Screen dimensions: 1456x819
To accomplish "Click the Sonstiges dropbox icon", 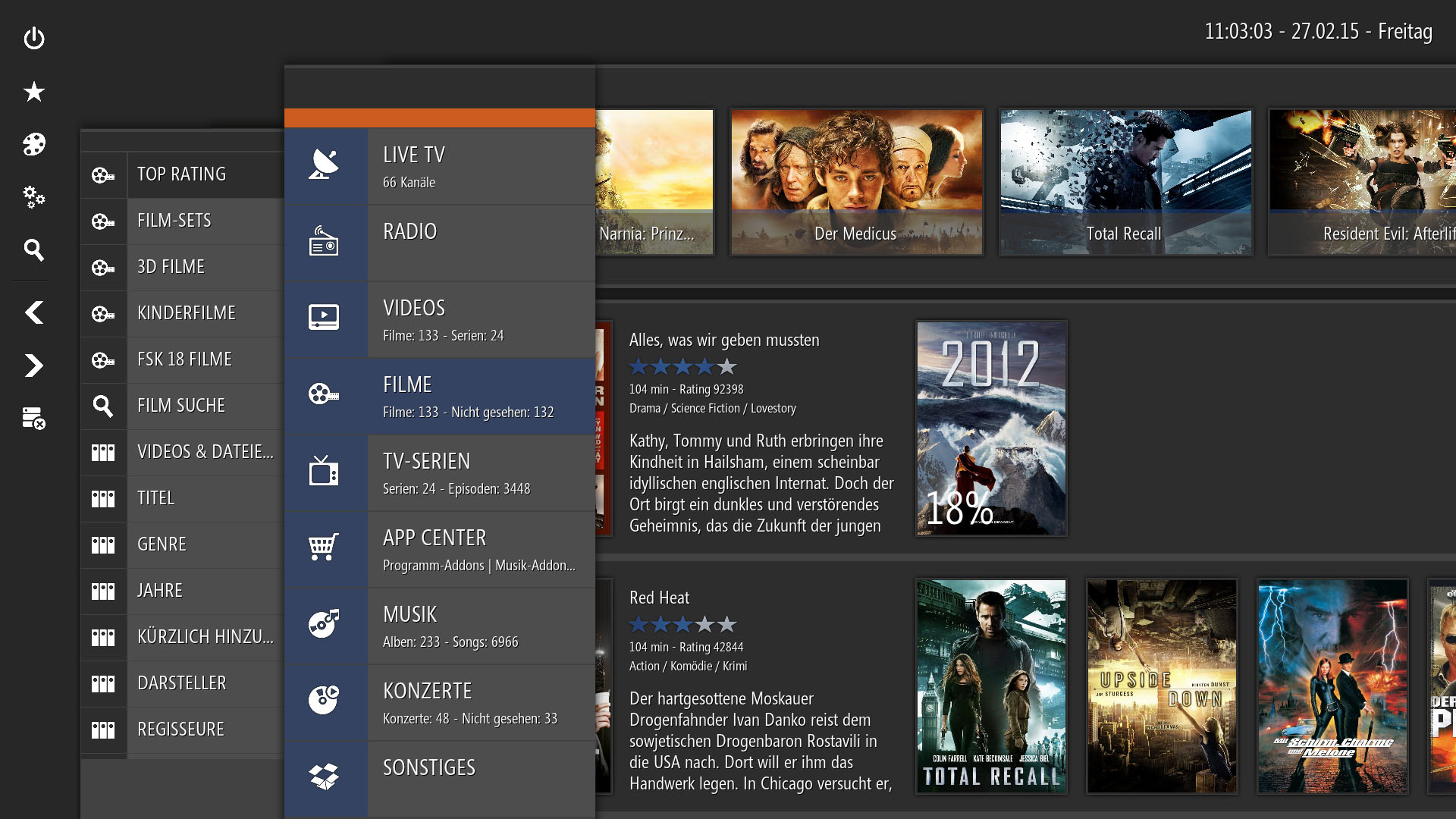I will click(324, 777).
